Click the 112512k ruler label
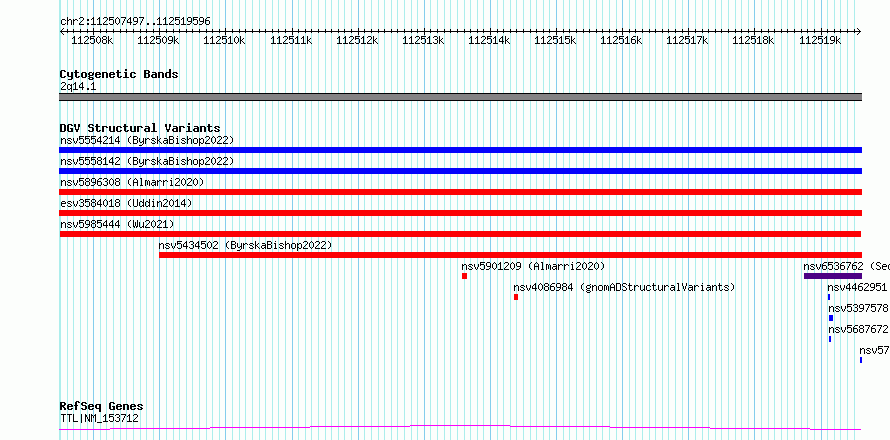Screen dimensions: 890x440 pyautogui.click(x=357, y=40)
